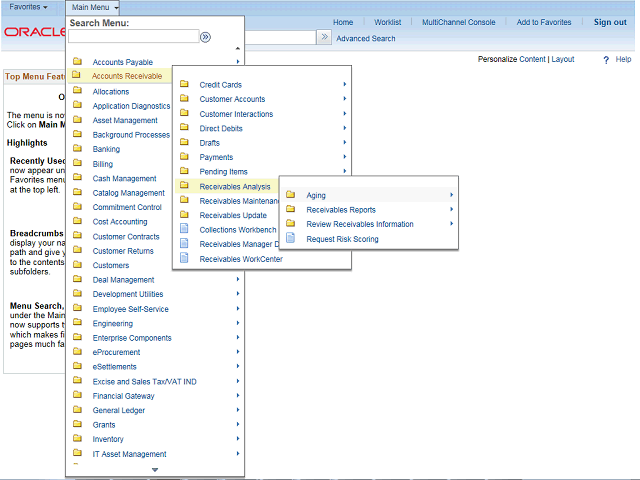
Task: Click the Sign out link
Action: coord(610,22)
